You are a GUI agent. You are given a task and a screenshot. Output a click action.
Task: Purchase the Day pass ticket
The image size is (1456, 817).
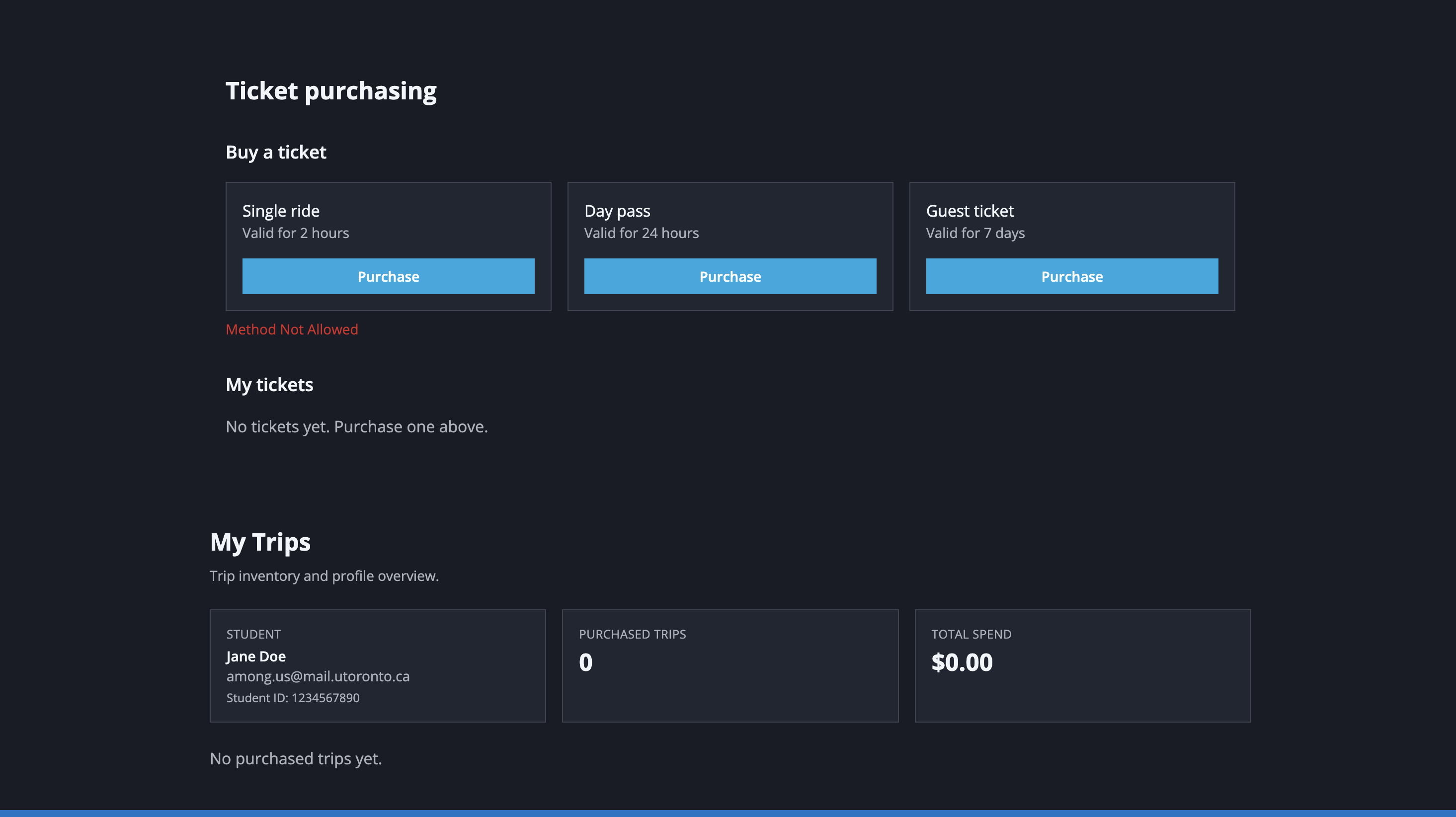pos(729,276)
